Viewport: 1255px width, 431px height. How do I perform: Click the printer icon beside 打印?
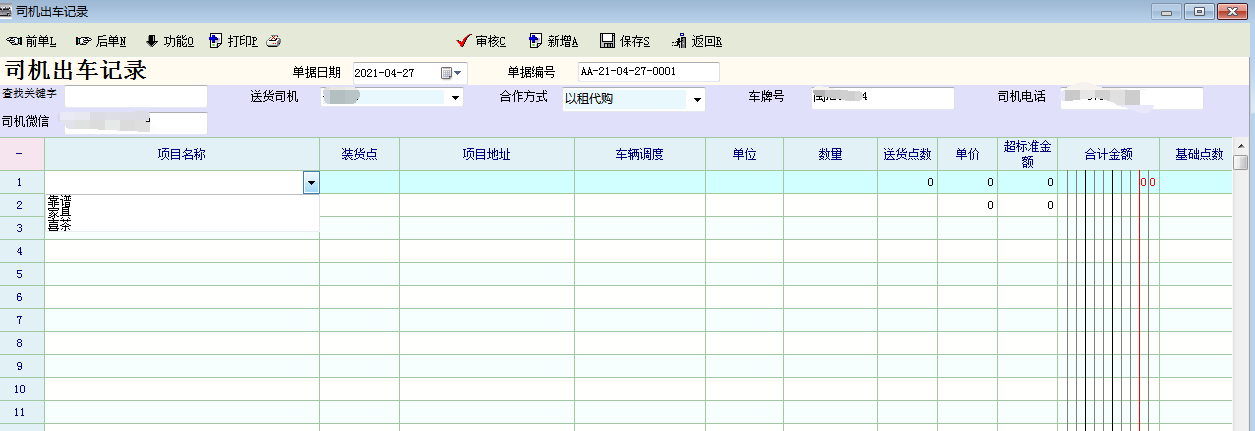coord(274,41)
